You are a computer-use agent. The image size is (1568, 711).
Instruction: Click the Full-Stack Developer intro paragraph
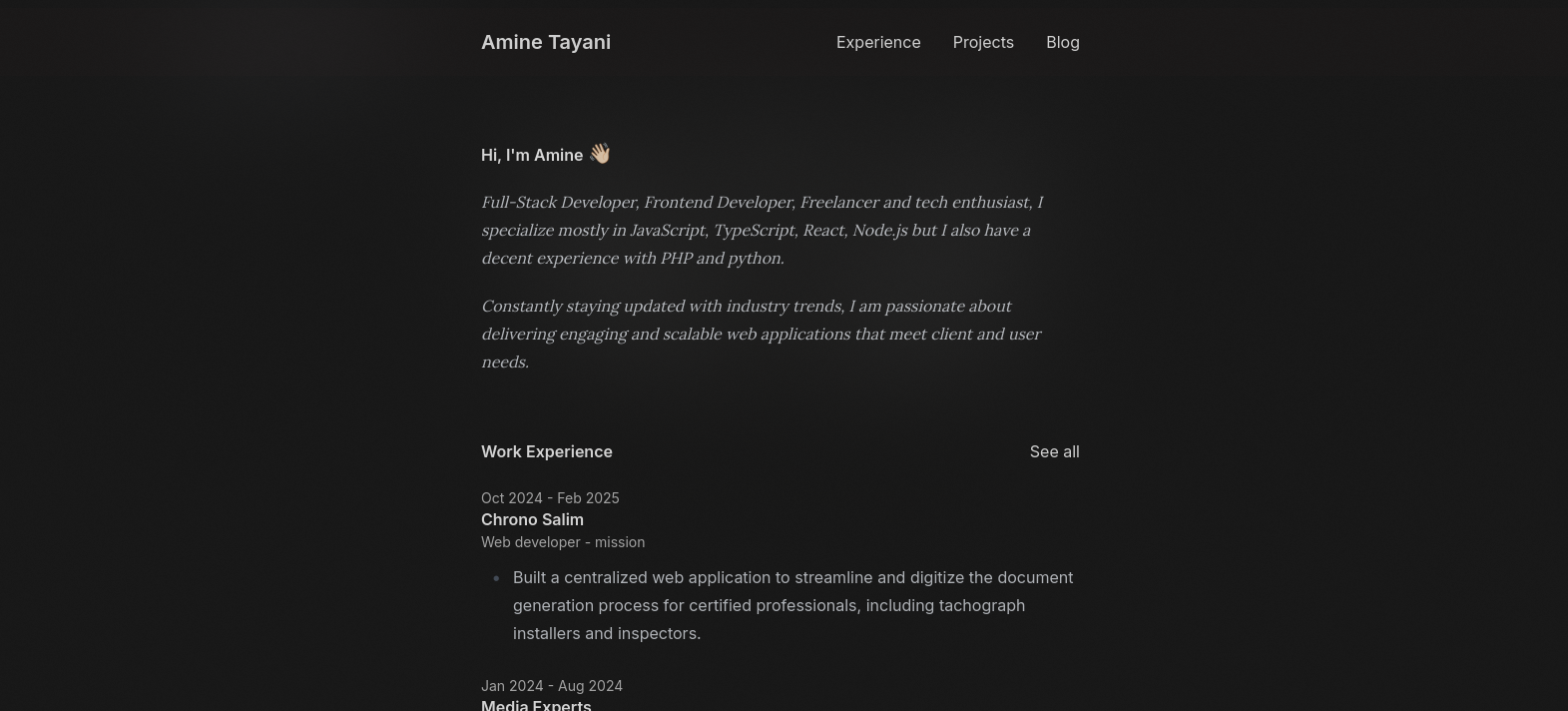761,230
